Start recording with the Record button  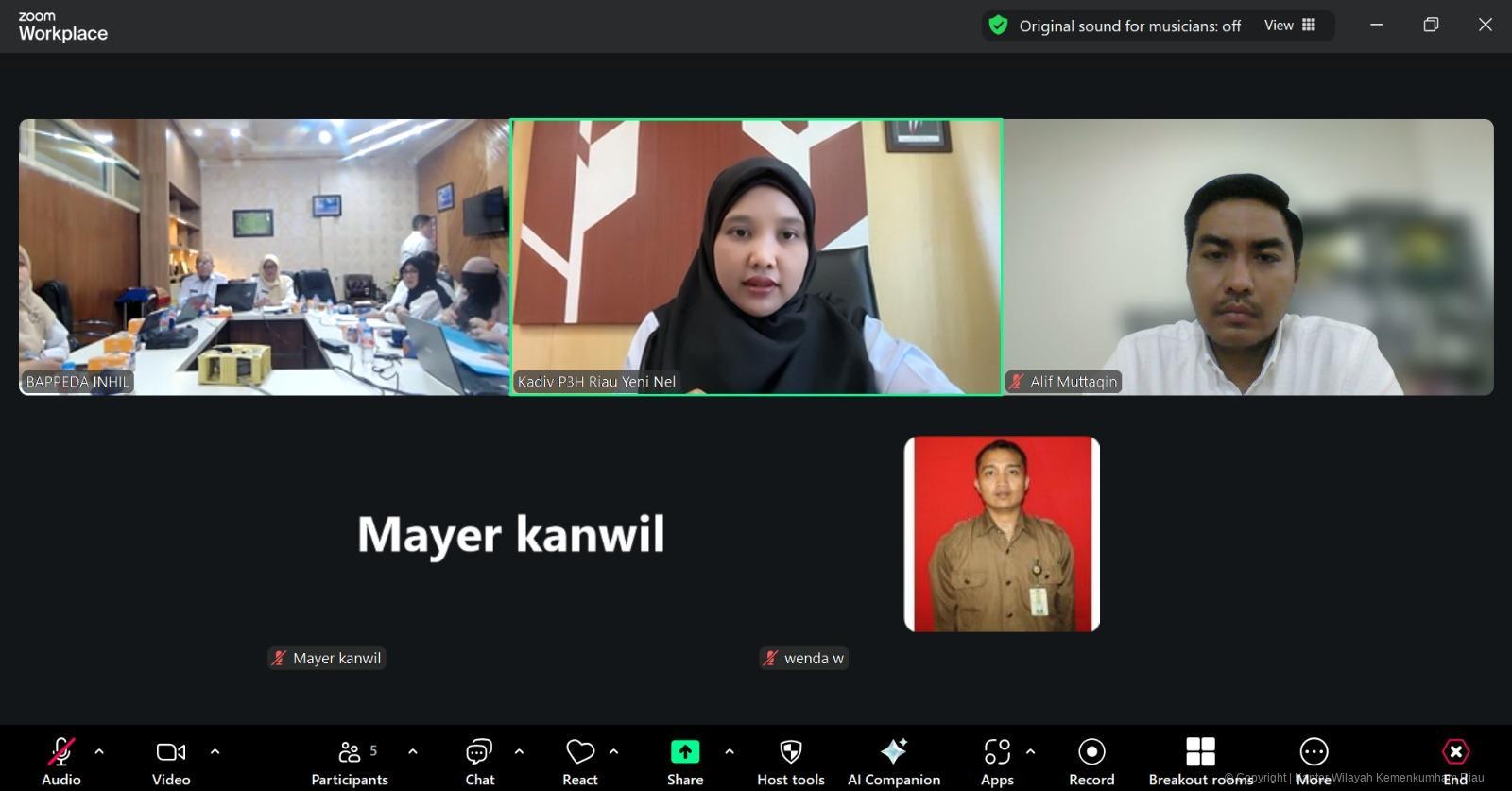[1091, 761]
